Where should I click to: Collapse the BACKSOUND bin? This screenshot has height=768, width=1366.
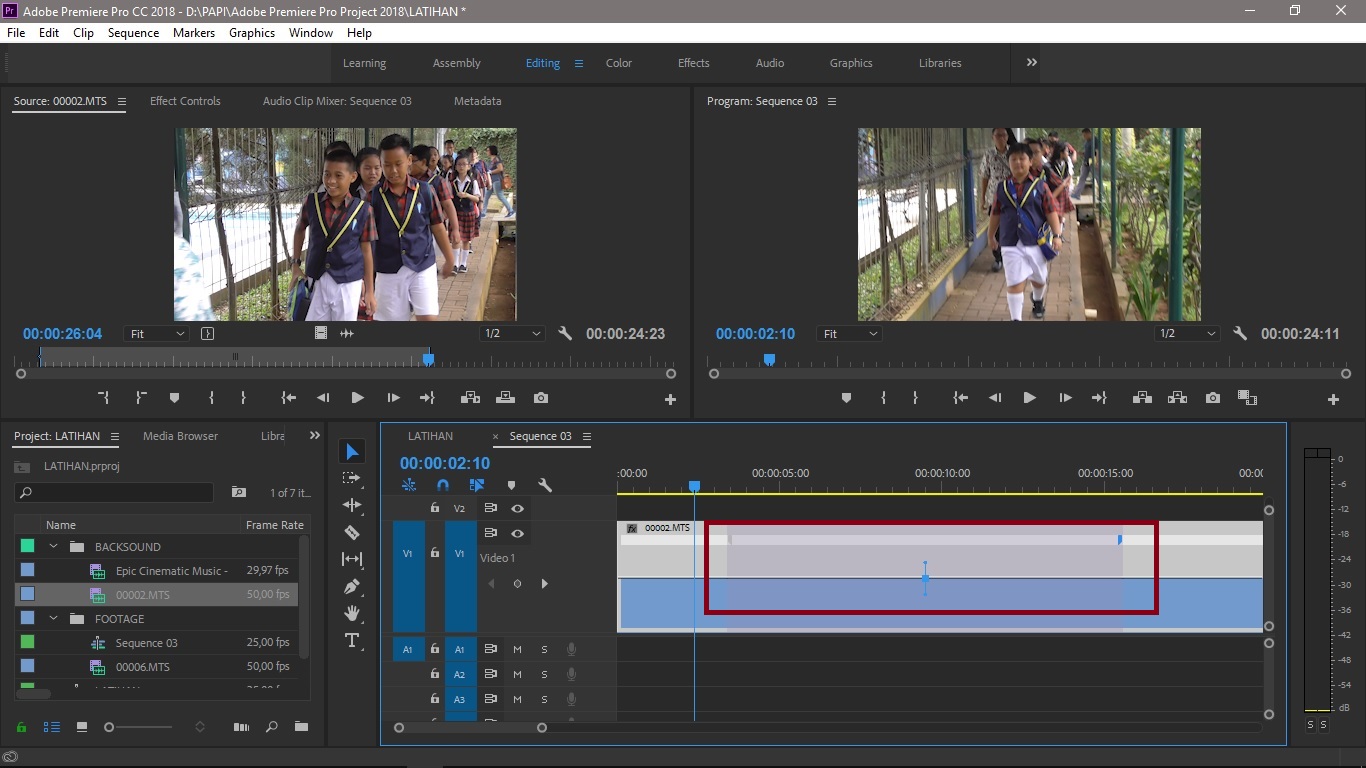coord(54,547)
